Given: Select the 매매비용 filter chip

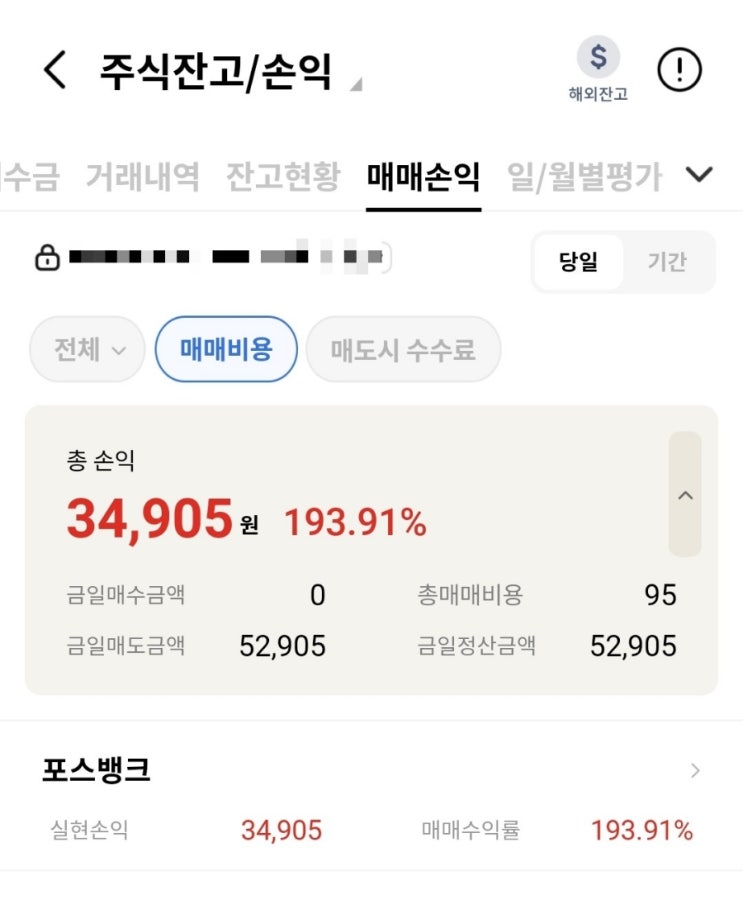Looking at the screenshot, I should pyautogui.click(x=226, y=349).
